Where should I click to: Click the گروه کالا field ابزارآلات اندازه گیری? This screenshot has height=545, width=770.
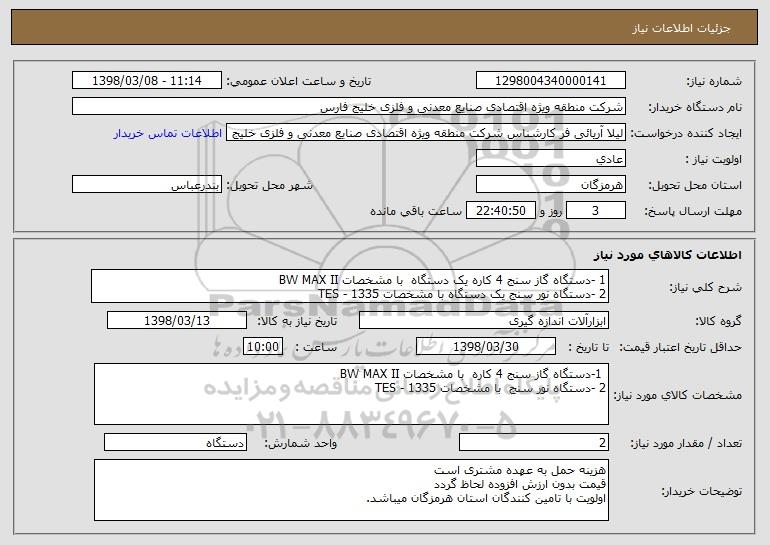(x=484, y=321)
